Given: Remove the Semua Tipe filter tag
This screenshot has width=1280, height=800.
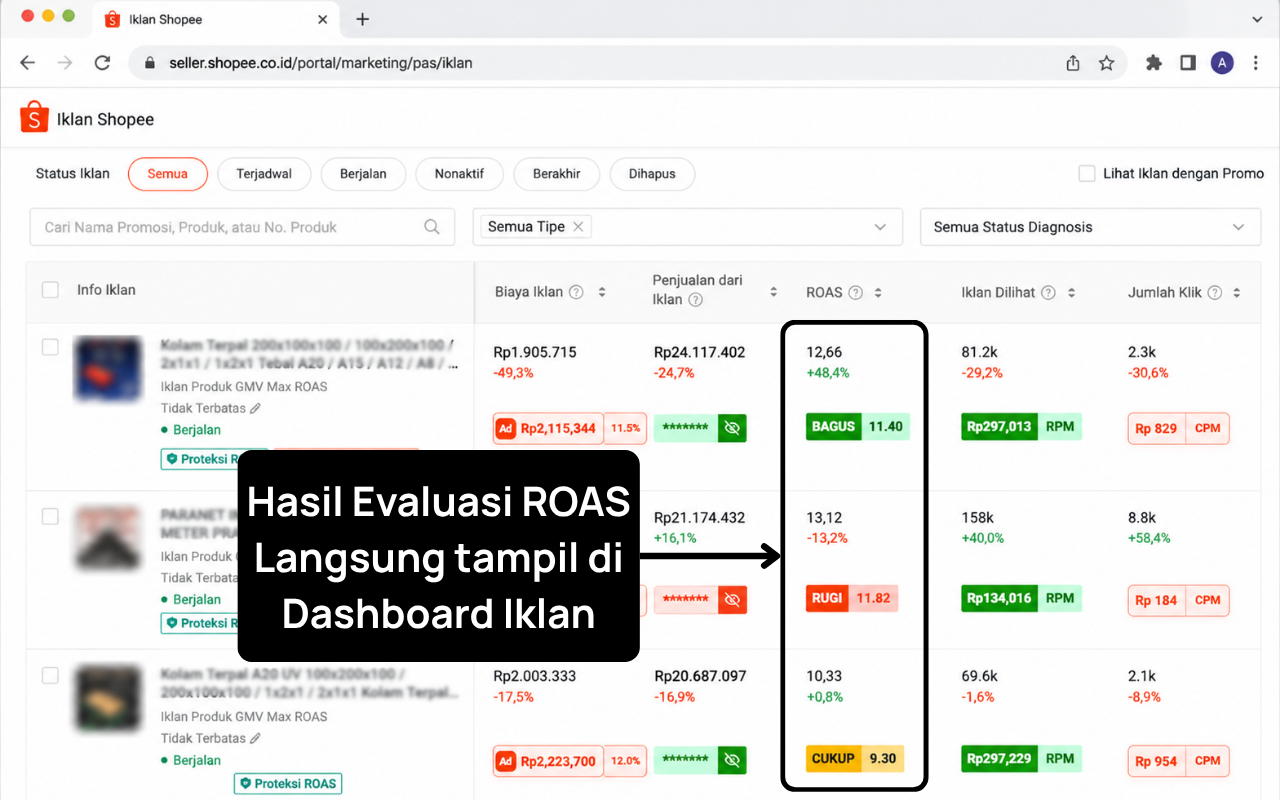Looking at the screenshot, I should pos(577,227).
